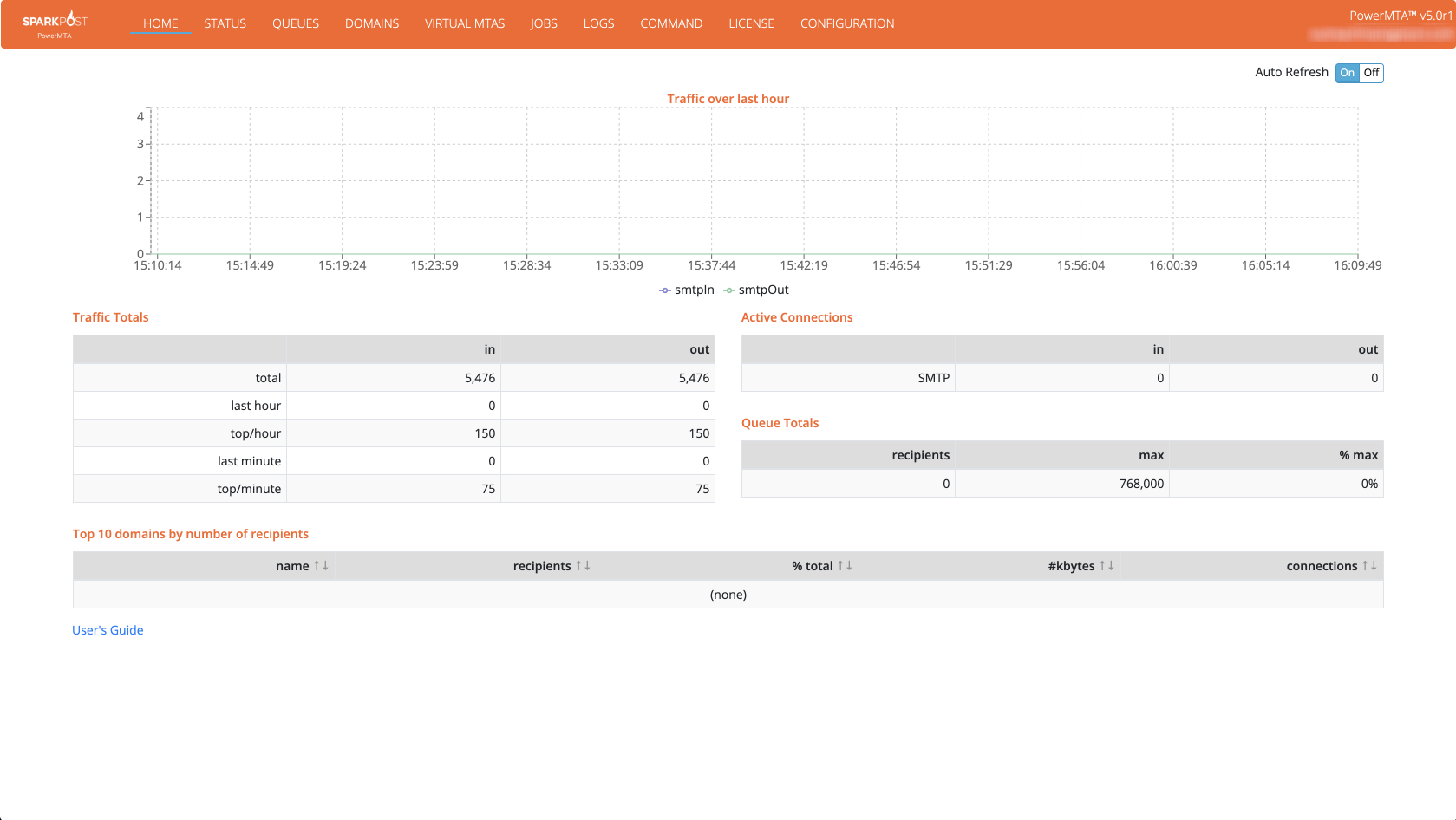This screenshot has height=820, width=1456.
Task: Go to LICENSE page
Action: [x=751, y=23]
